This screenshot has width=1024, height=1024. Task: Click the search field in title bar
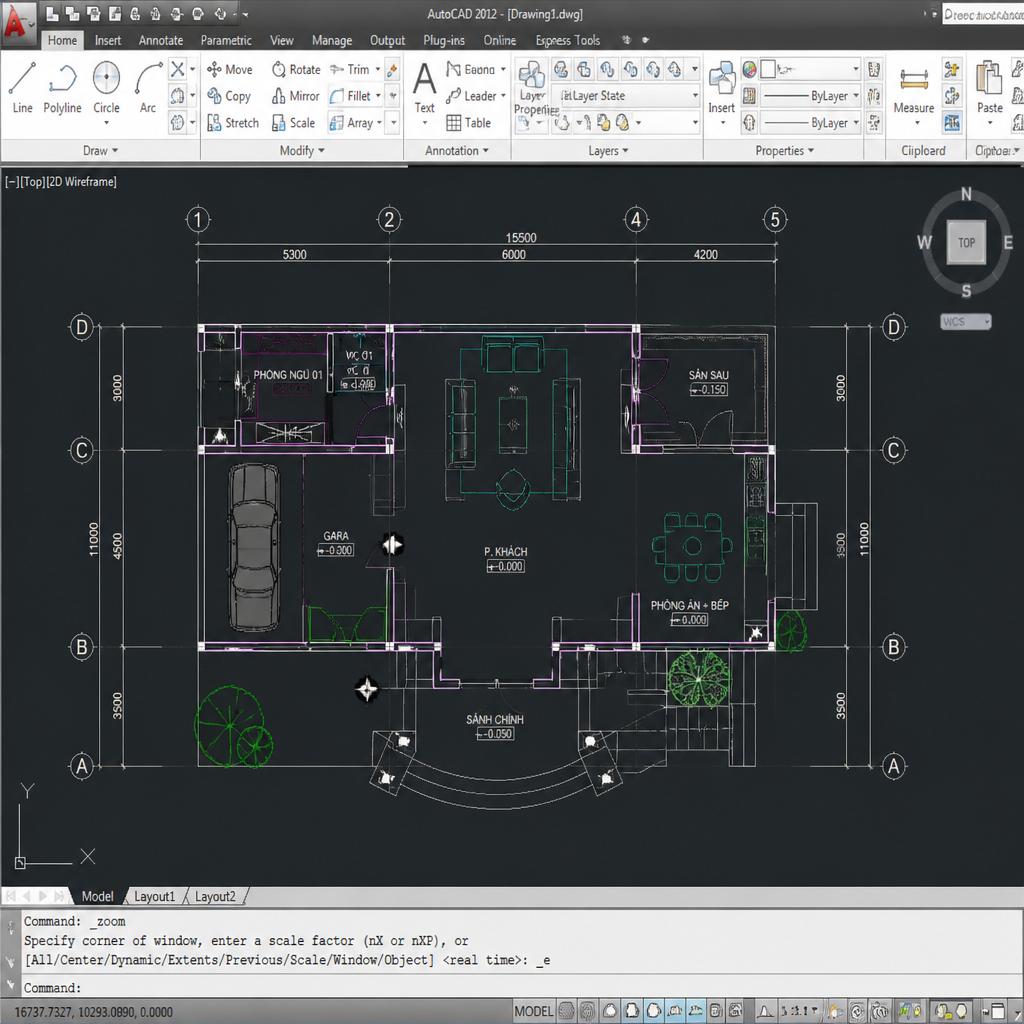point(982,14)
